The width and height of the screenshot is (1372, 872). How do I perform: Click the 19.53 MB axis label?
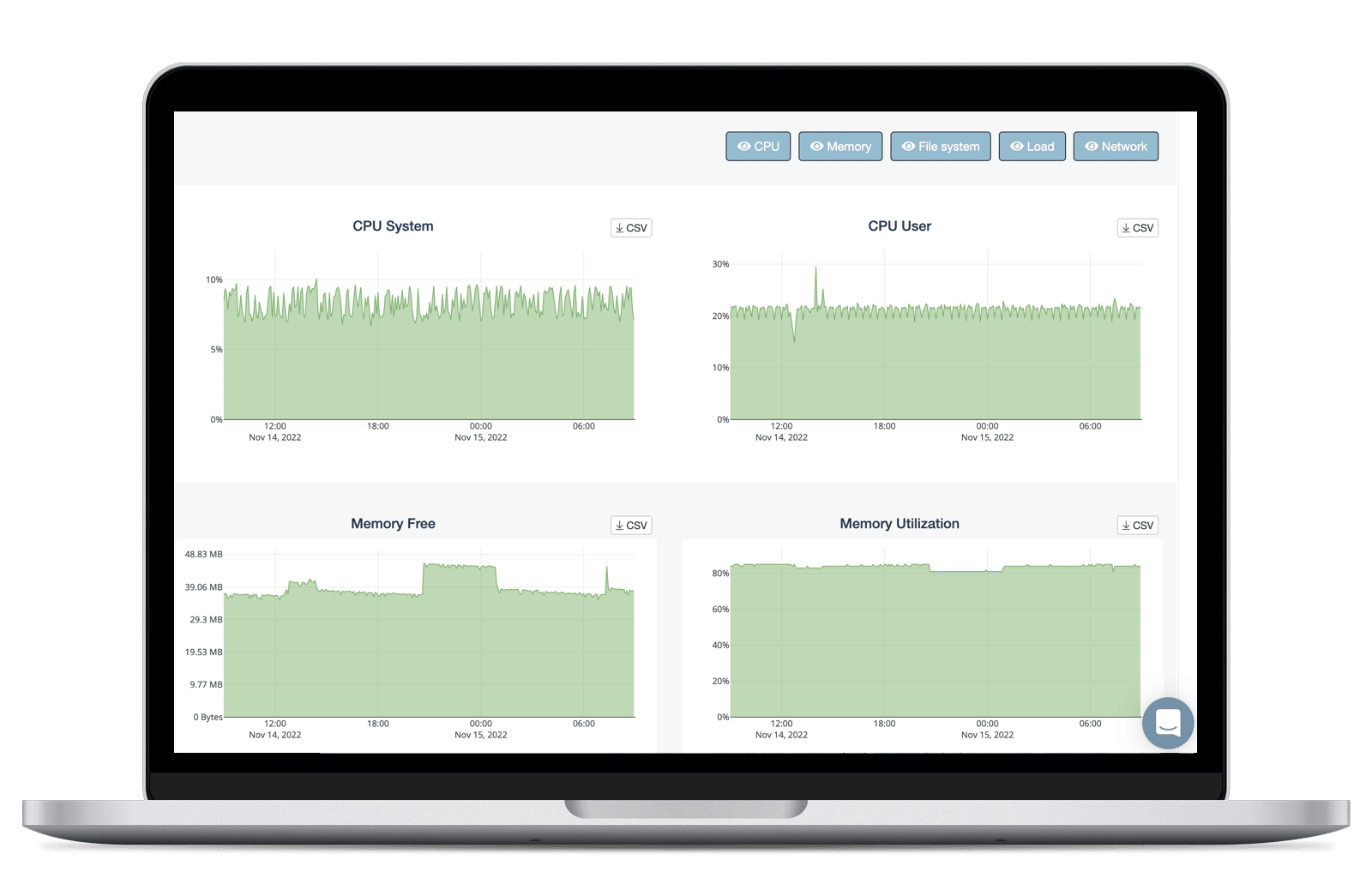coord(203,652)
